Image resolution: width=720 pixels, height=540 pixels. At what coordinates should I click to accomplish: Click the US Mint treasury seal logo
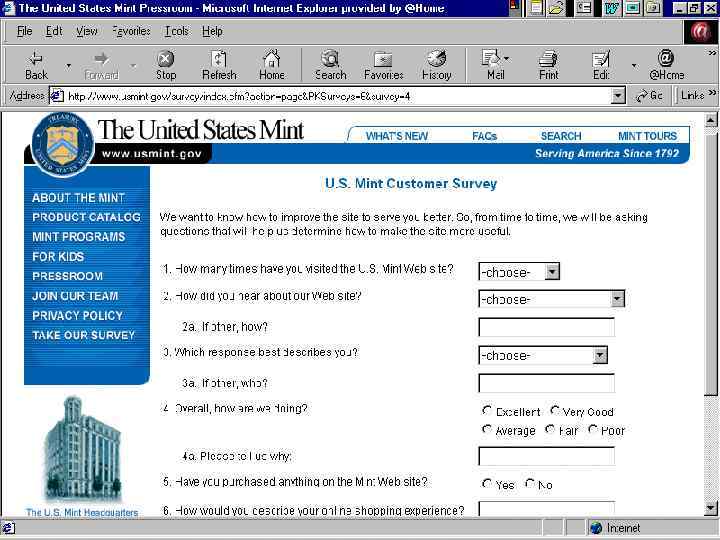tap(62, 144)
